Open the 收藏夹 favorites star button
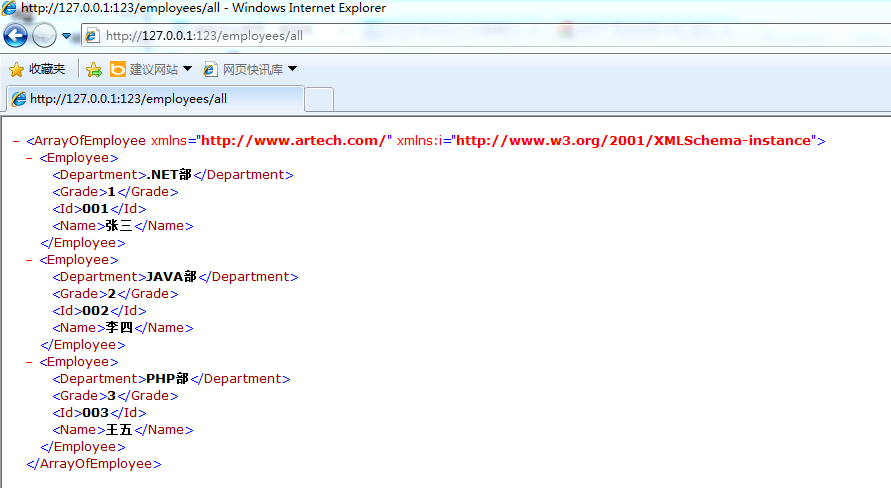The width and height of the screenshot is (891, 488). click(16, 69)
